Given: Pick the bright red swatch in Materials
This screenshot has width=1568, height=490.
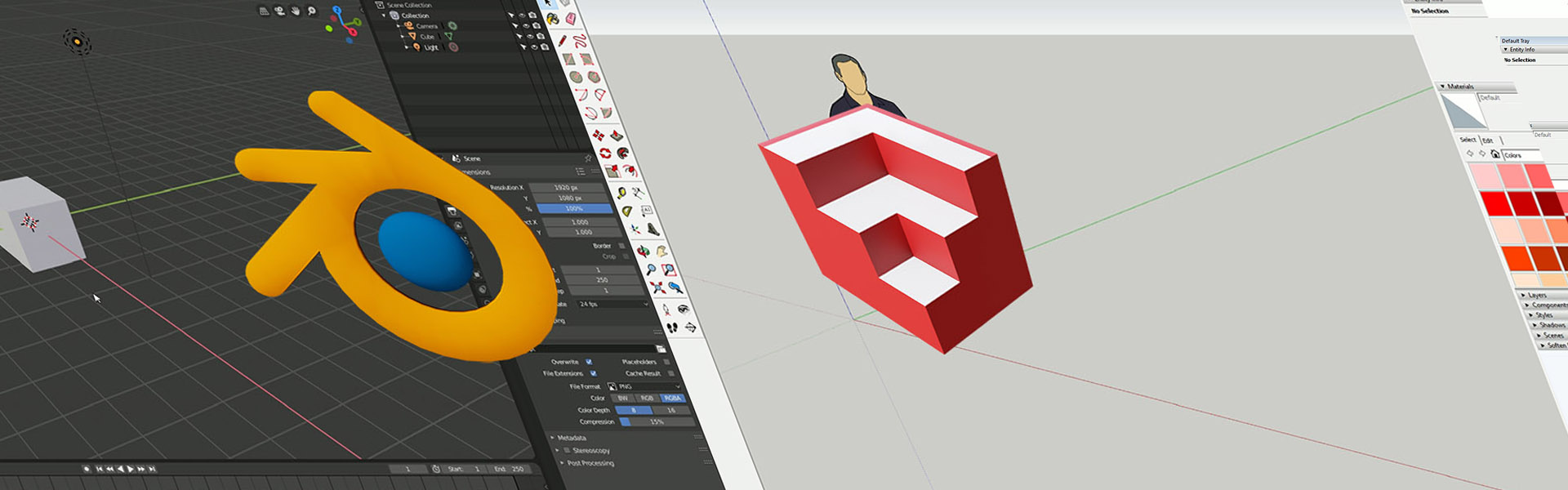Looking at the screenshot, I should click(x=1496, y=202).
